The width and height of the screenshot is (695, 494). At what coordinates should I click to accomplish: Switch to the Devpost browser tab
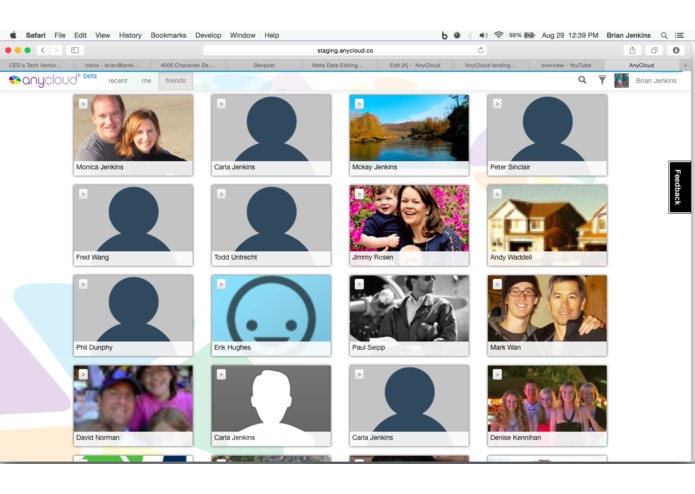coord(264,65)
